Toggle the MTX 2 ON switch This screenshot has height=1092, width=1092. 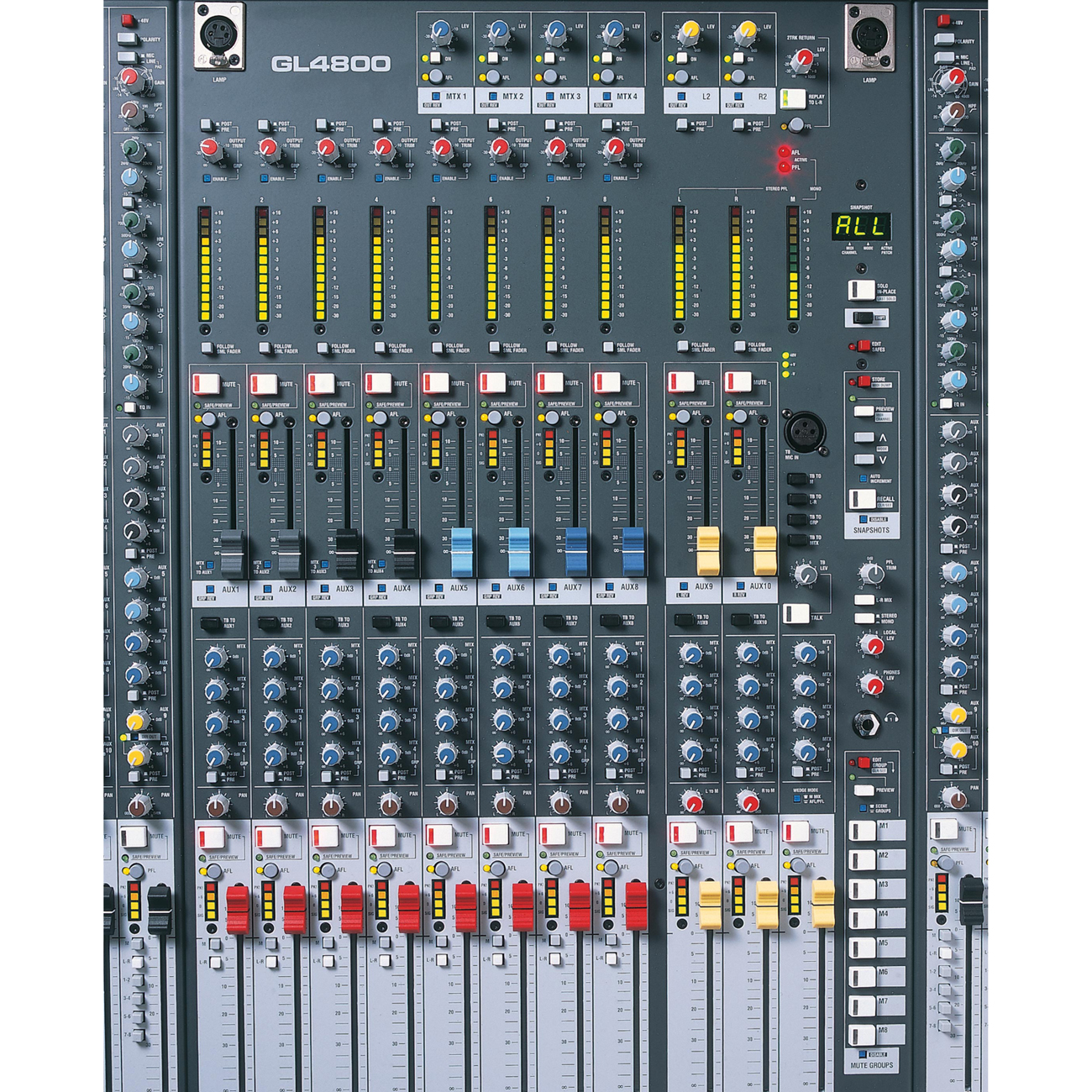click(x=492, y=58)
